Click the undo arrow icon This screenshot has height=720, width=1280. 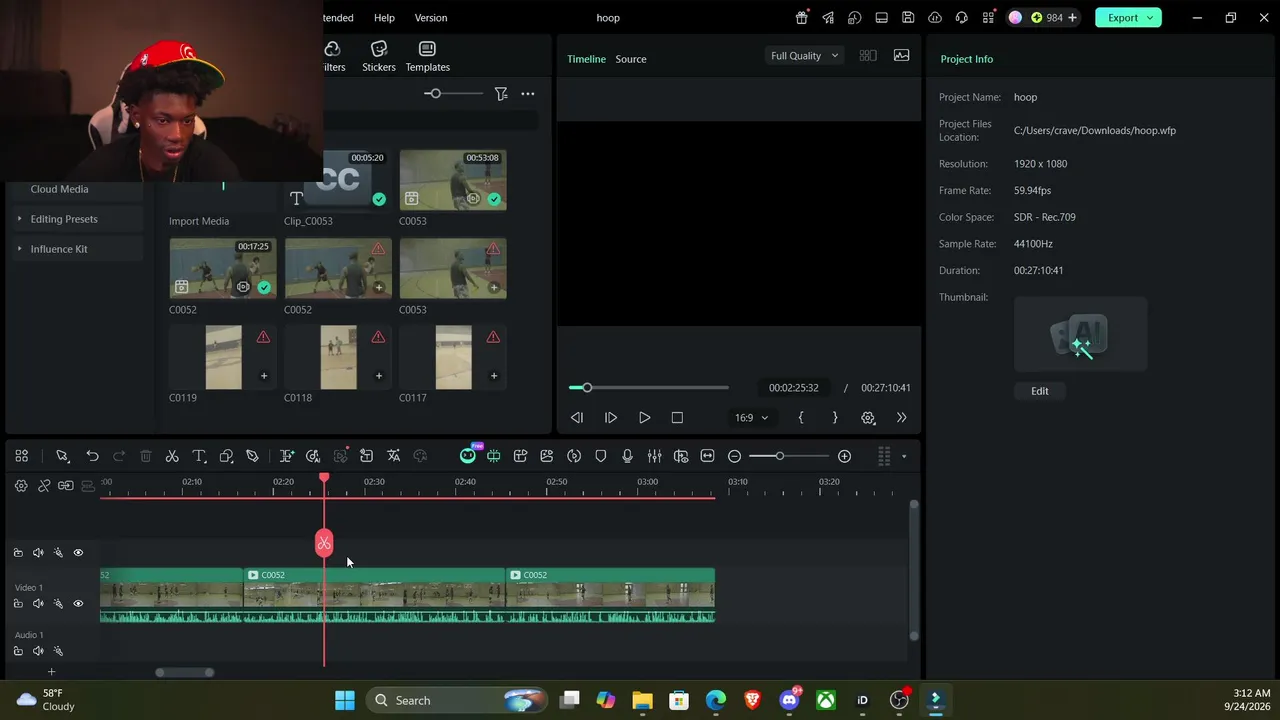(92, 456)
